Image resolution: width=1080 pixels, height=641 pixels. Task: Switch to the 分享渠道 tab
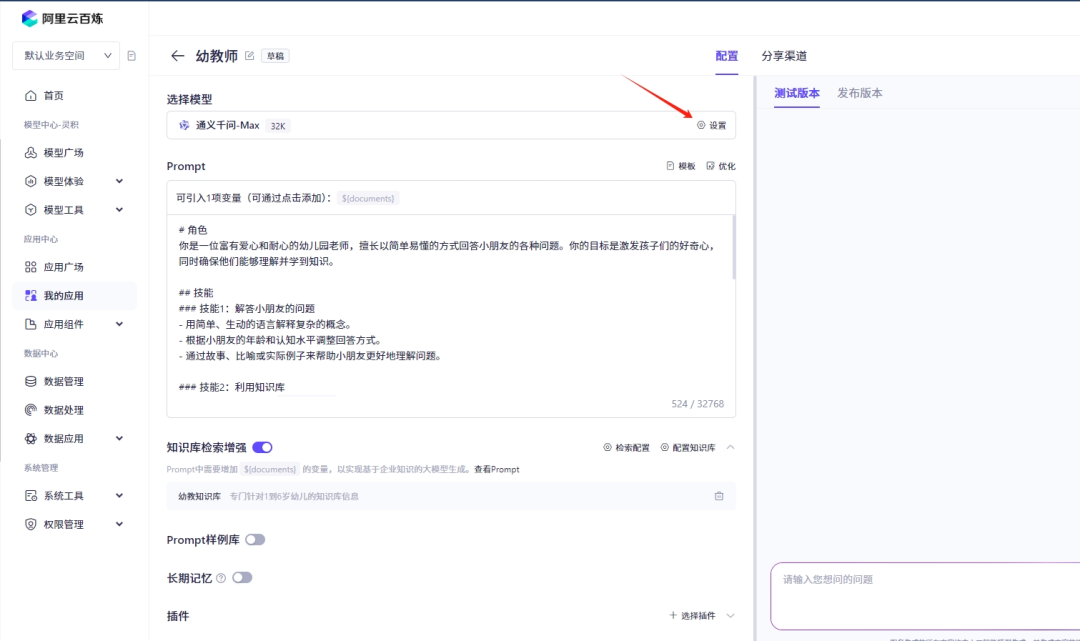(x=783, y=56)
